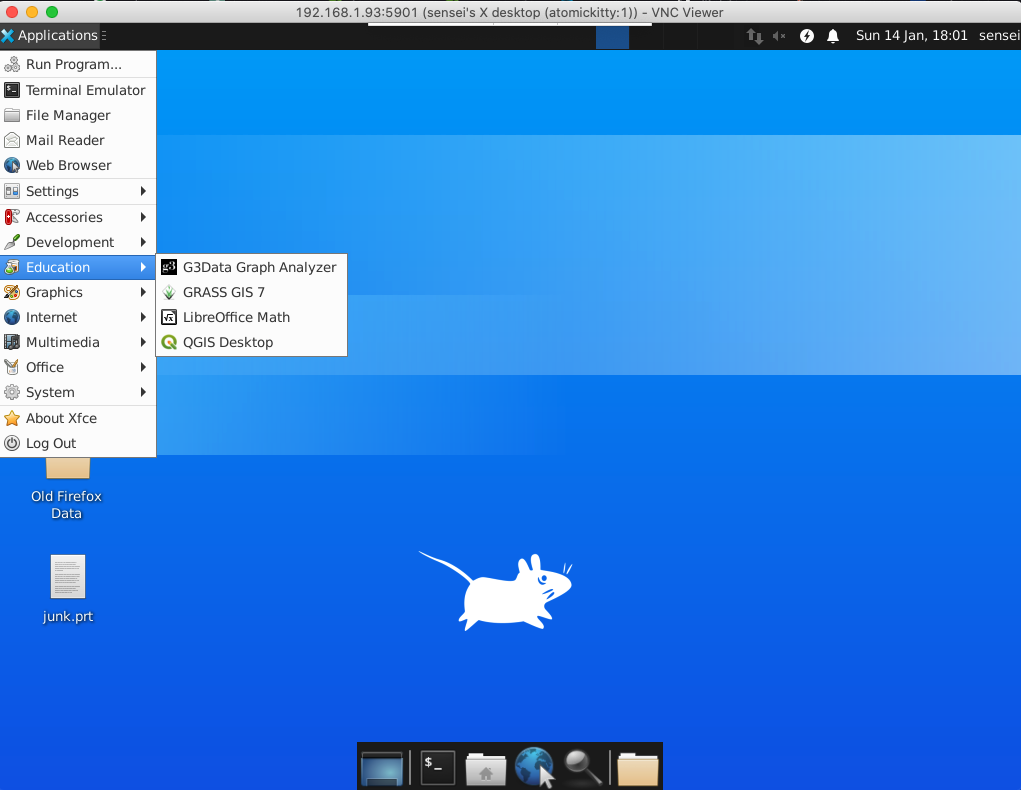Image resolution: width=1021 pixels, height=790 pixels.
Task: Expand the Multimedia submenu arrow
Action: point(143,343)
